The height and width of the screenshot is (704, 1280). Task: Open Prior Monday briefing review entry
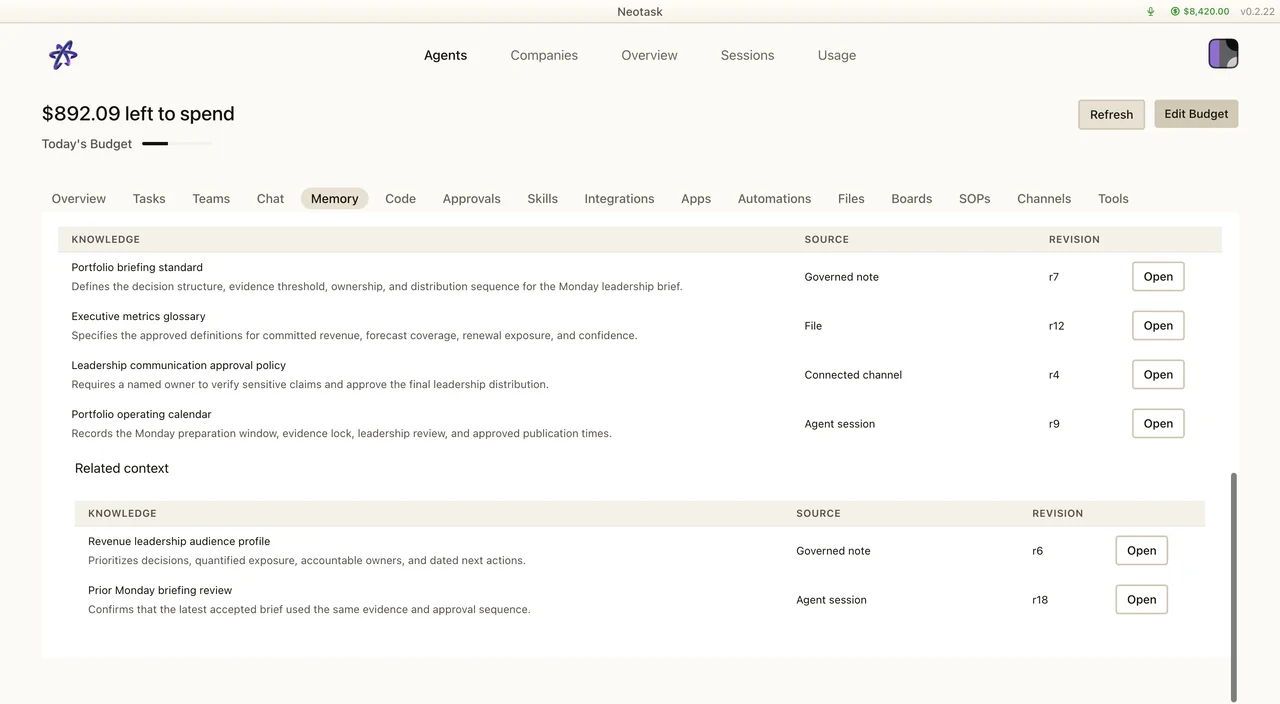[1141, 600]
